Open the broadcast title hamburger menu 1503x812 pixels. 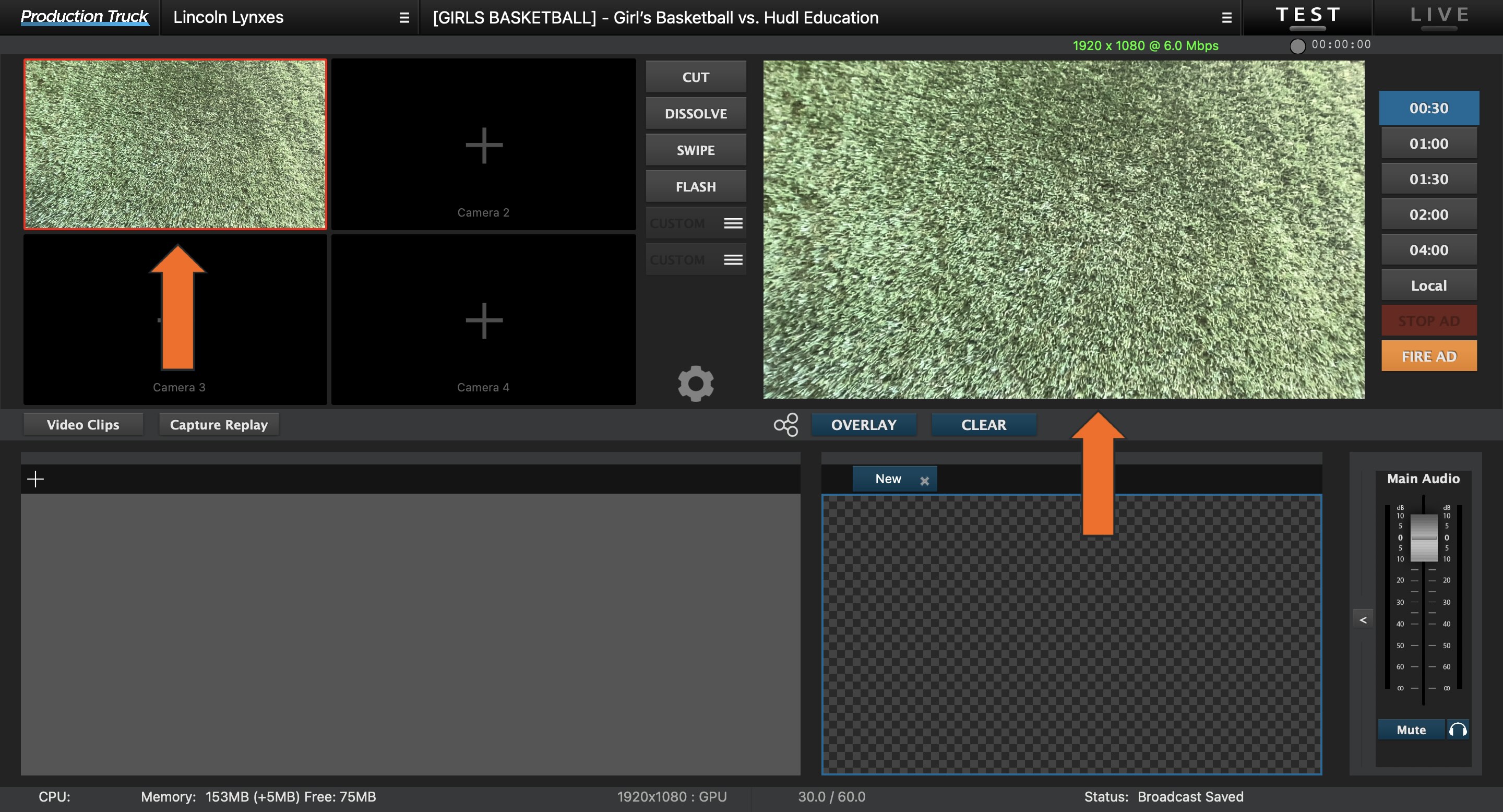(x=1226, y=18)
